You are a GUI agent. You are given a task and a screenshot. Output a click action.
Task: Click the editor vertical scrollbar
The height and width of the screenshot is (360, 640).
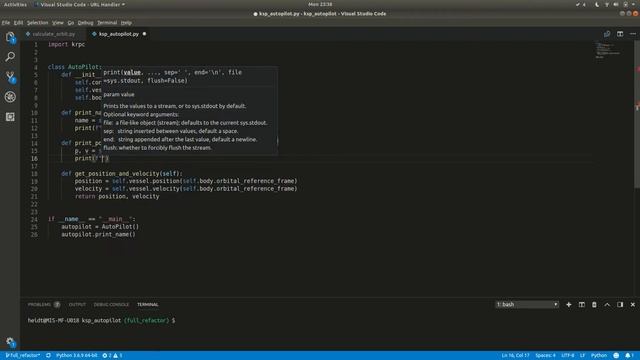(637, 114)
